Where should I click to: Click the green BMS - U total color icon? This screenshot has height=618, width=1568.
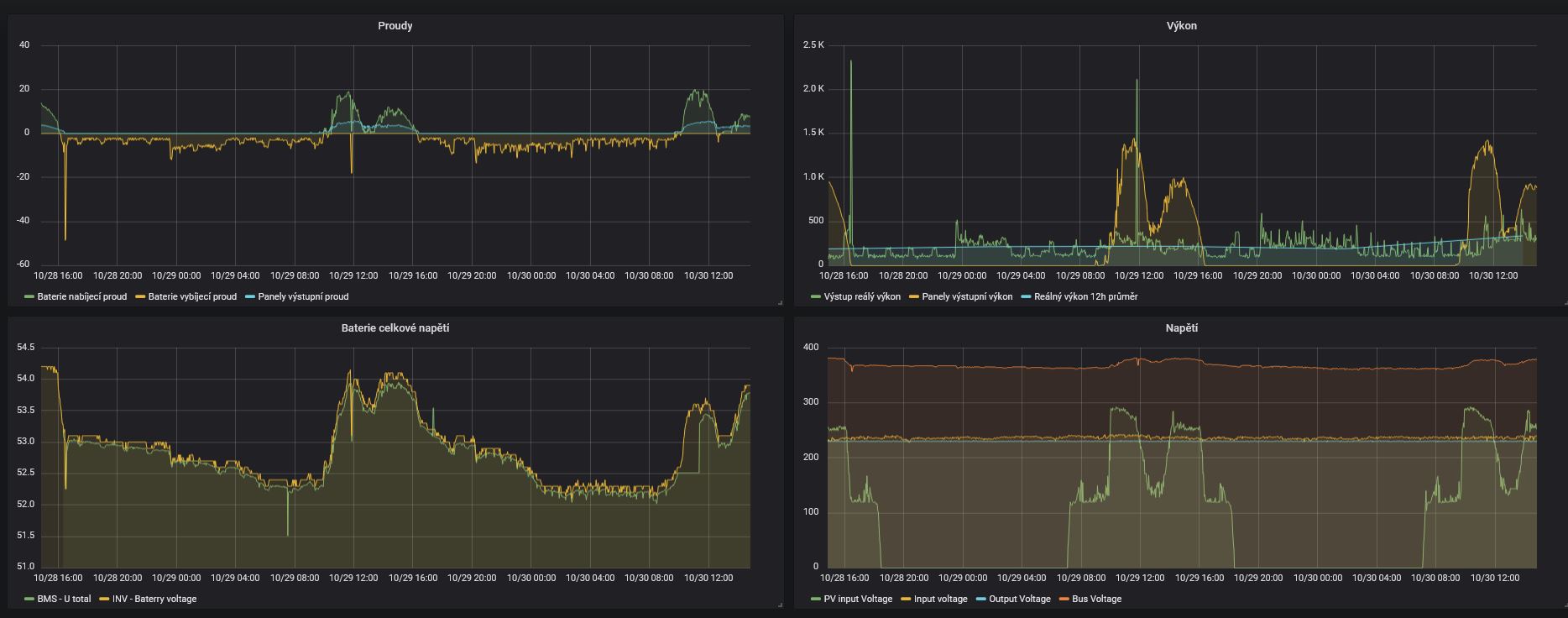[x=30, y=599]
